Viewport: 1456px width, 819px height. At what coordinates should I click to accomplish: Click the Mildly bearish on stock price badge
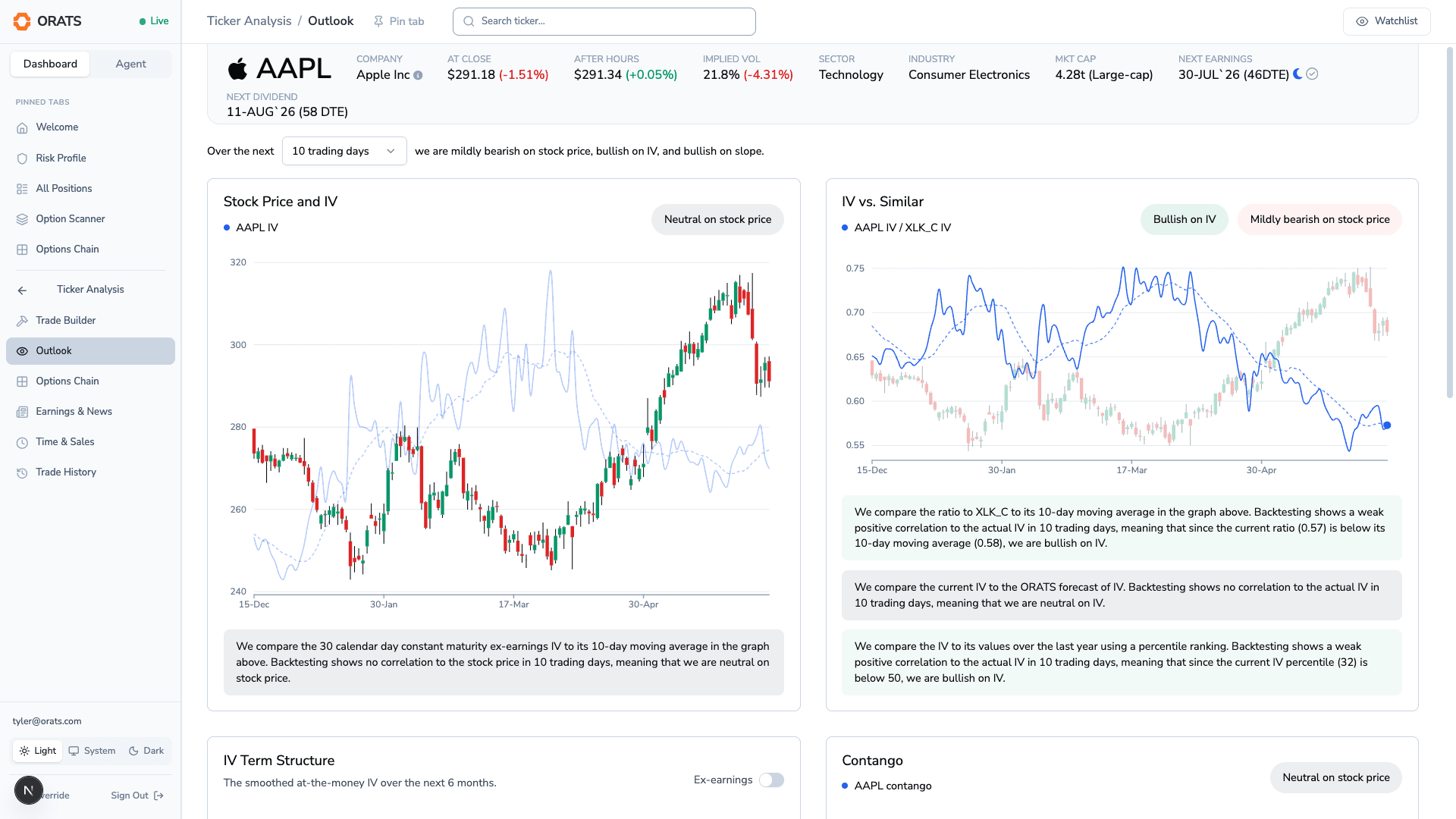click(1319, 219)
